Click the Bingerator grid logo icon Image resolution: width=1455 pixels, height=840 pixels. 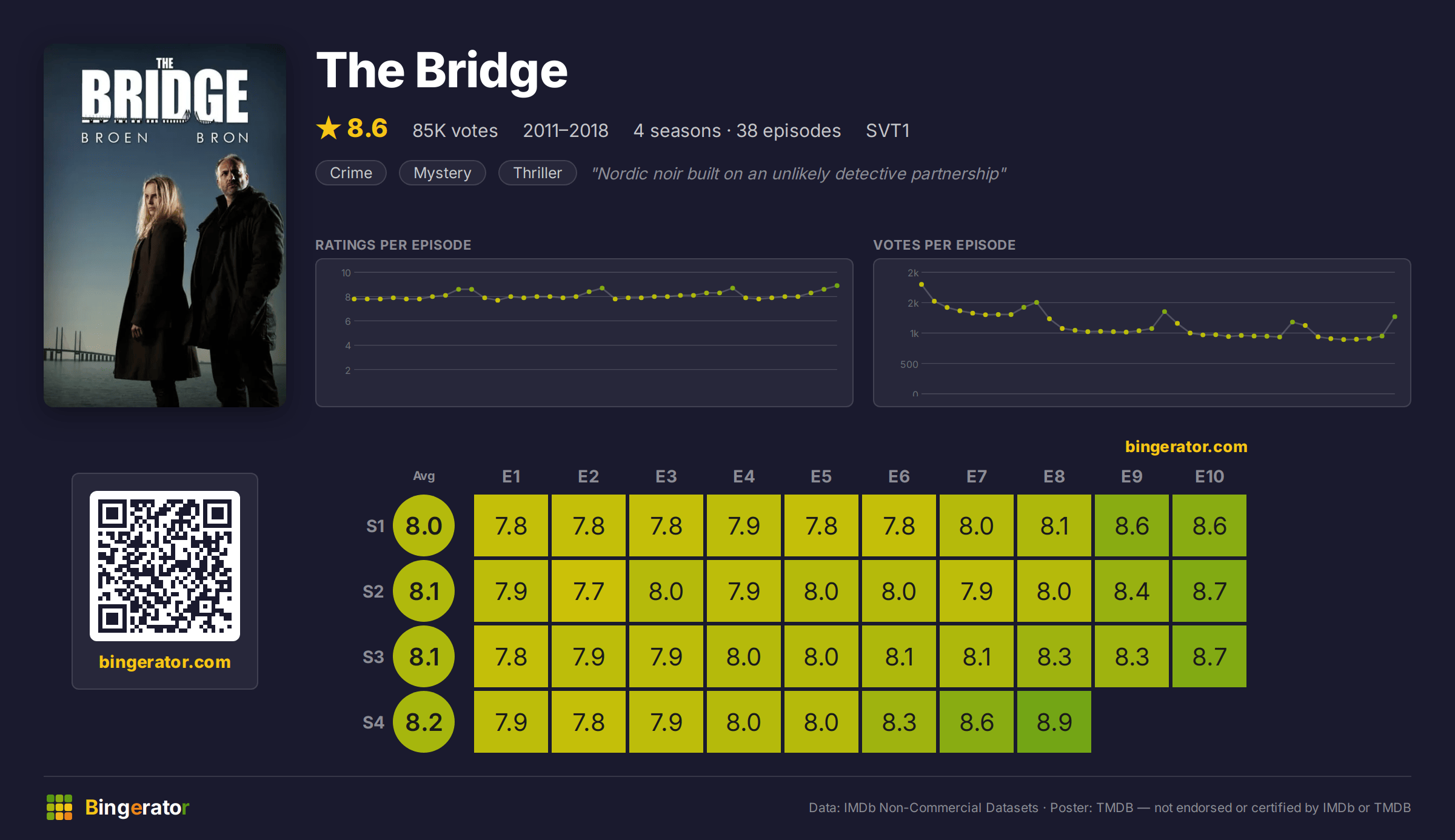tap(59, 807)
